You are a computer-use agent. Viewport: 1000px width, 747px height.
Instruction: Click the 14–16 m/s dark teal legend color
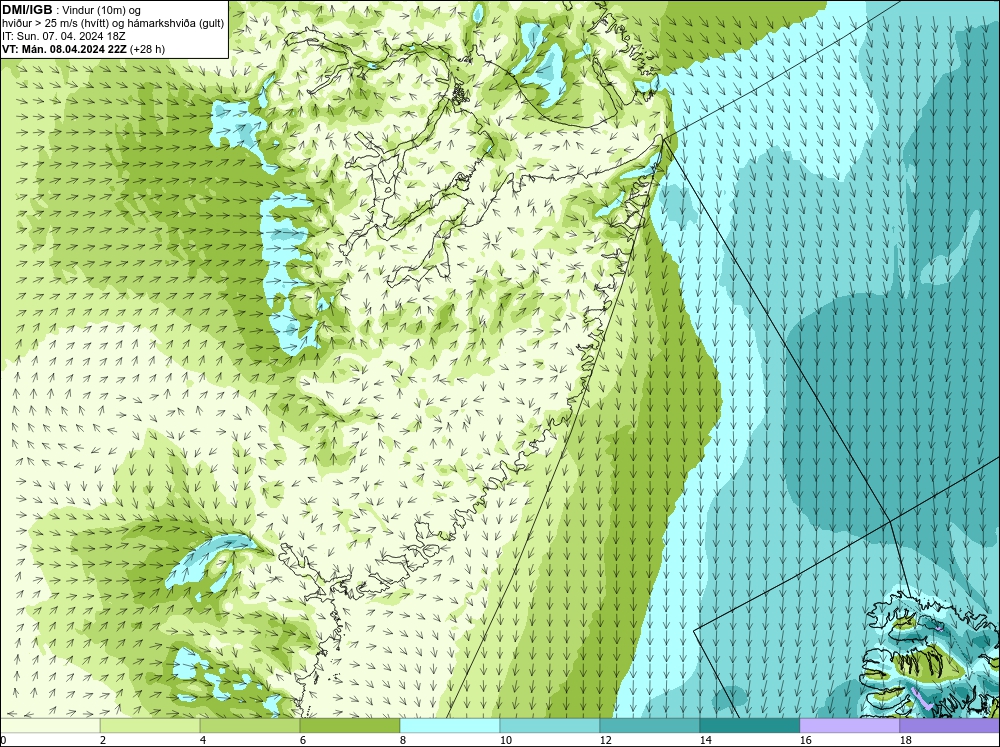point(750,726)
